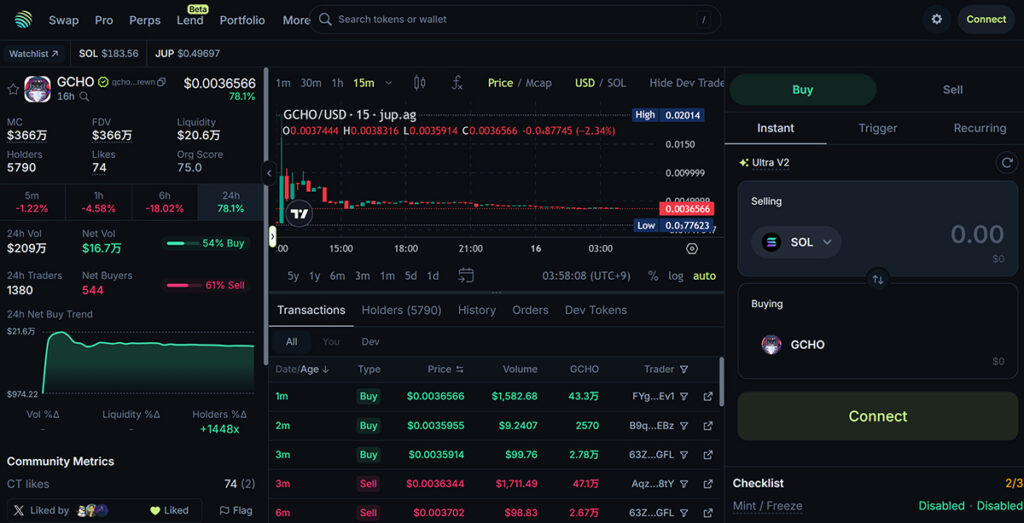
Task: Filter by trader Aqz...8tY funnel icon
Action: tap(684, 484)
